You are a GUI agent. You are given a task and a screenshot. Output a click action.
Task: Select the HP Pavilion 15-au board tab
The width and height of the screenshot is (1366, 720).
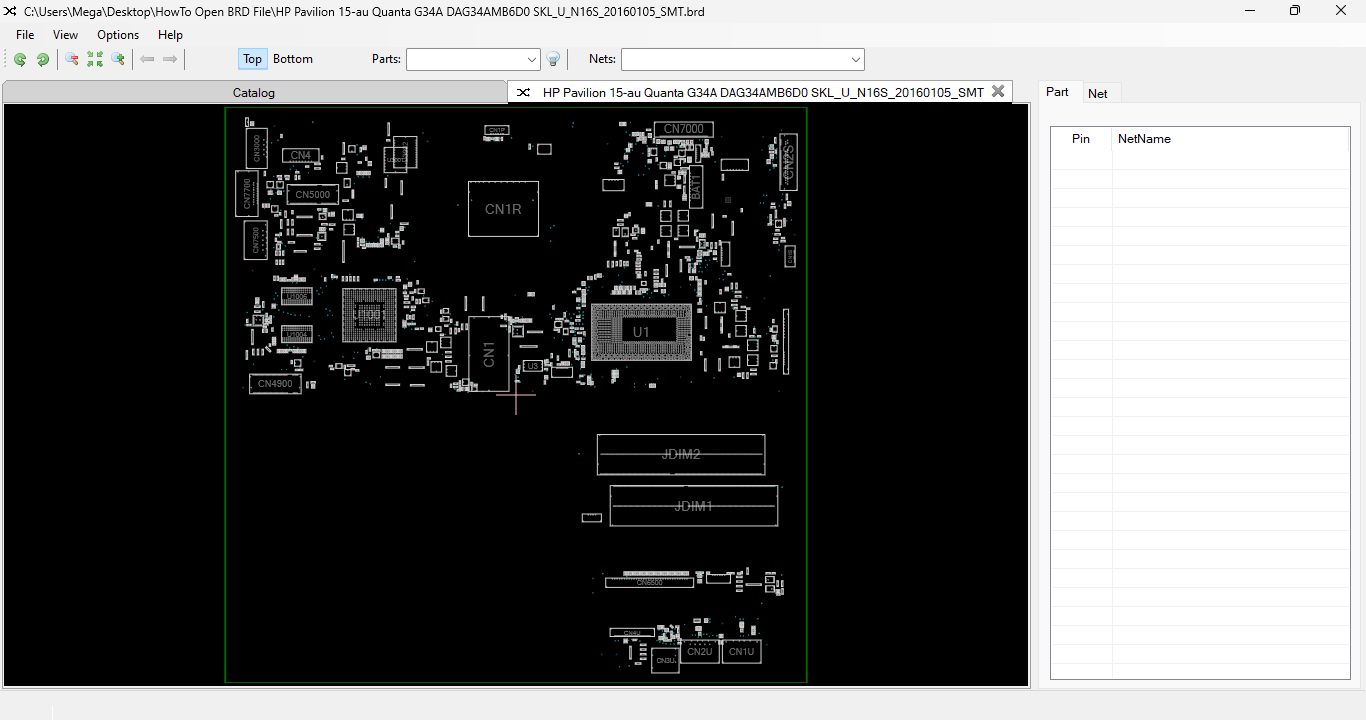(762, 92)
